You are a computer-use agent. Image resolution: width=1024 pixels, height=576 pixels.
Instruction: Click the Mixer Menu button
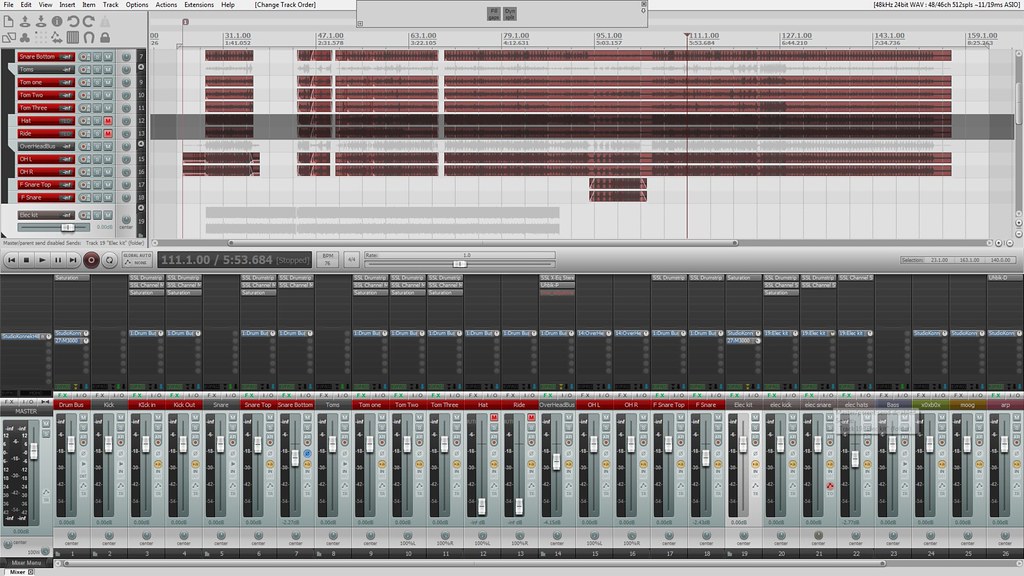[25, 563]
